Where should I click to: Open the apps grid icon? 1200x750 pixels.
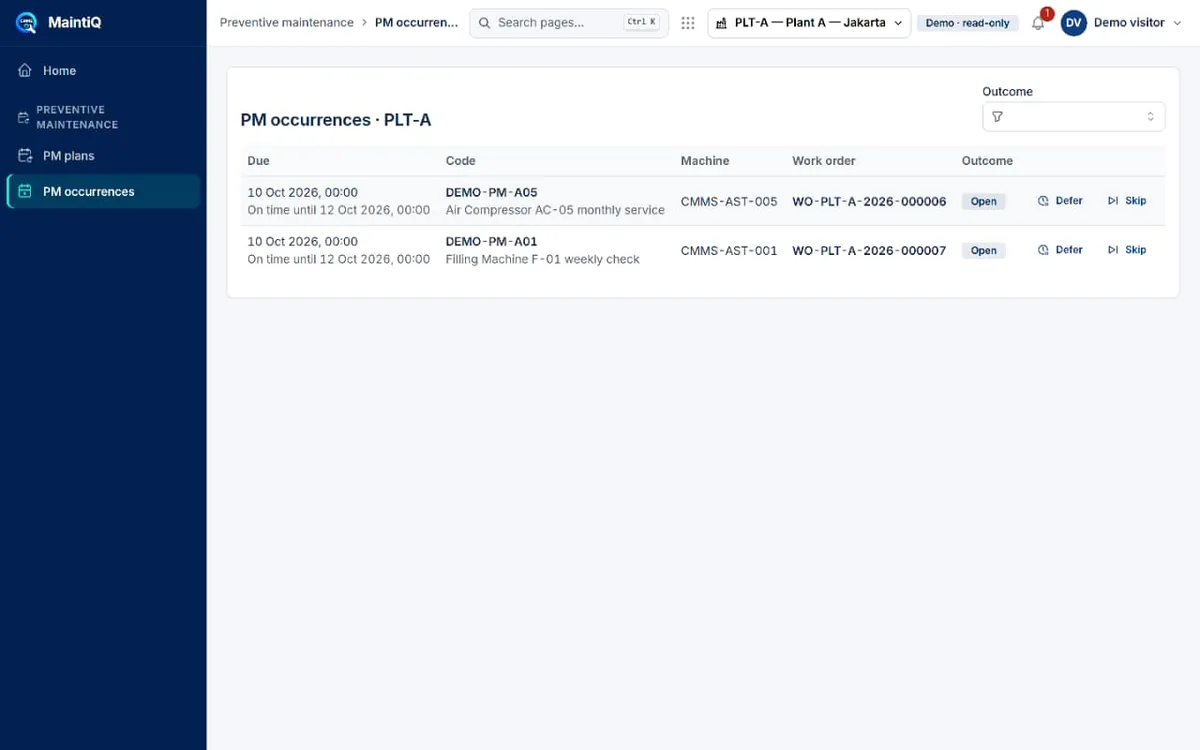coord(688,23)
